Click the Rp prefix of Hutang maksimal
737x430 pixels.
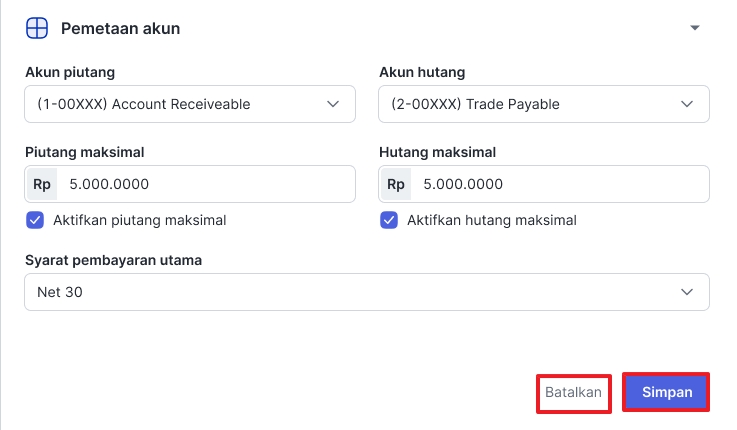396,185
